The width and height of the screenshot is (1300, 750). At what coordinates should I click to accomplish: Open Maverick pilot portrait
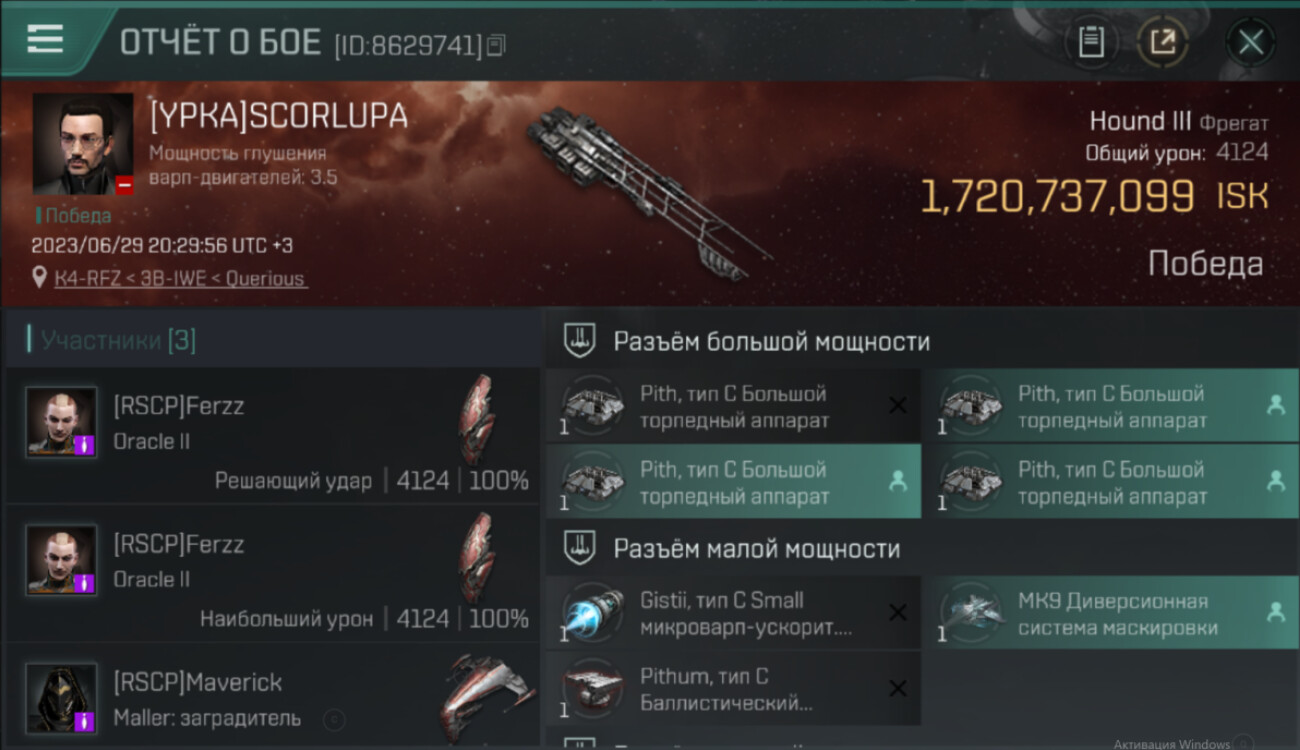[x=61, y=698]
